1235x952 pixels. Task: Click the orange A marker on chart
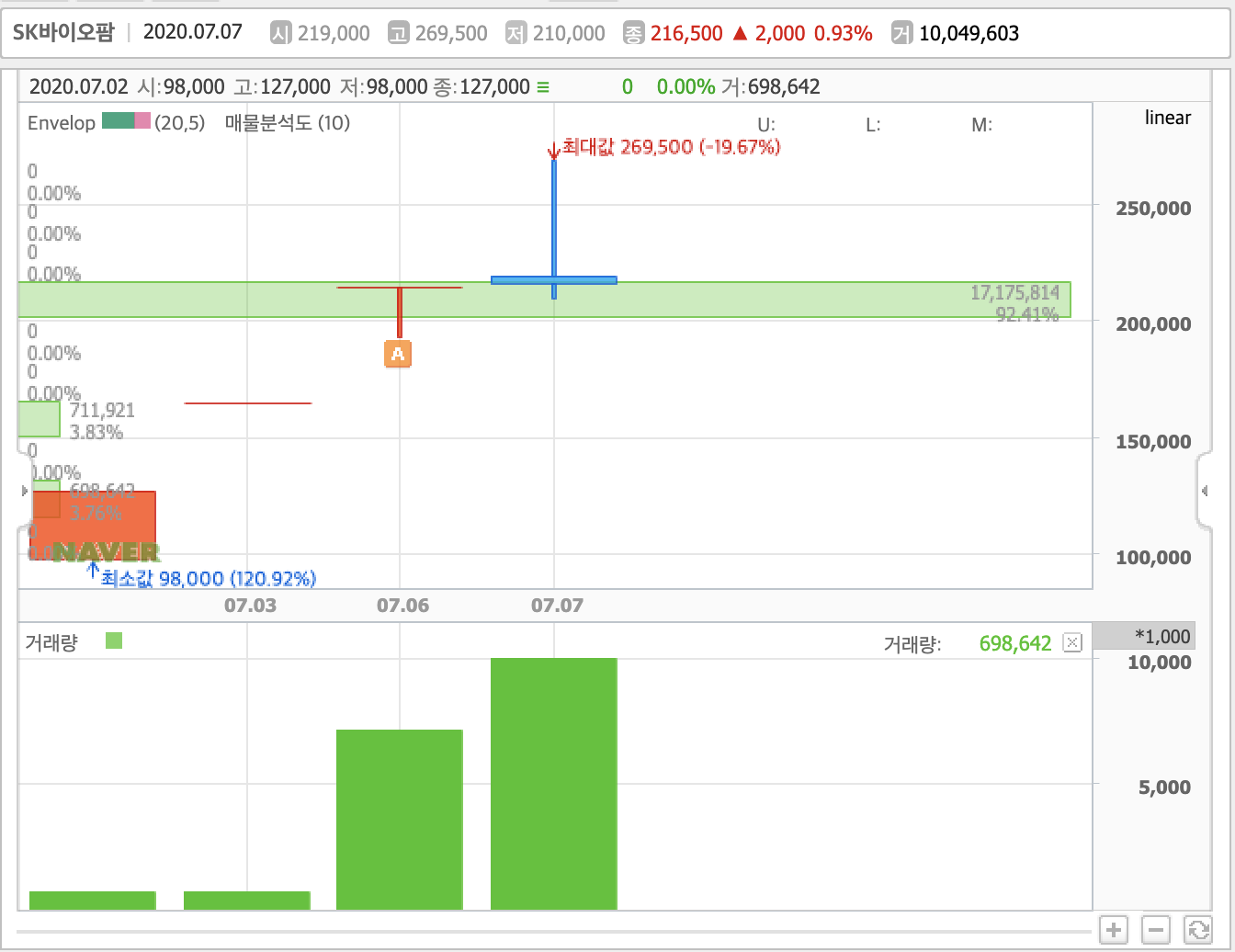point(398,353)
